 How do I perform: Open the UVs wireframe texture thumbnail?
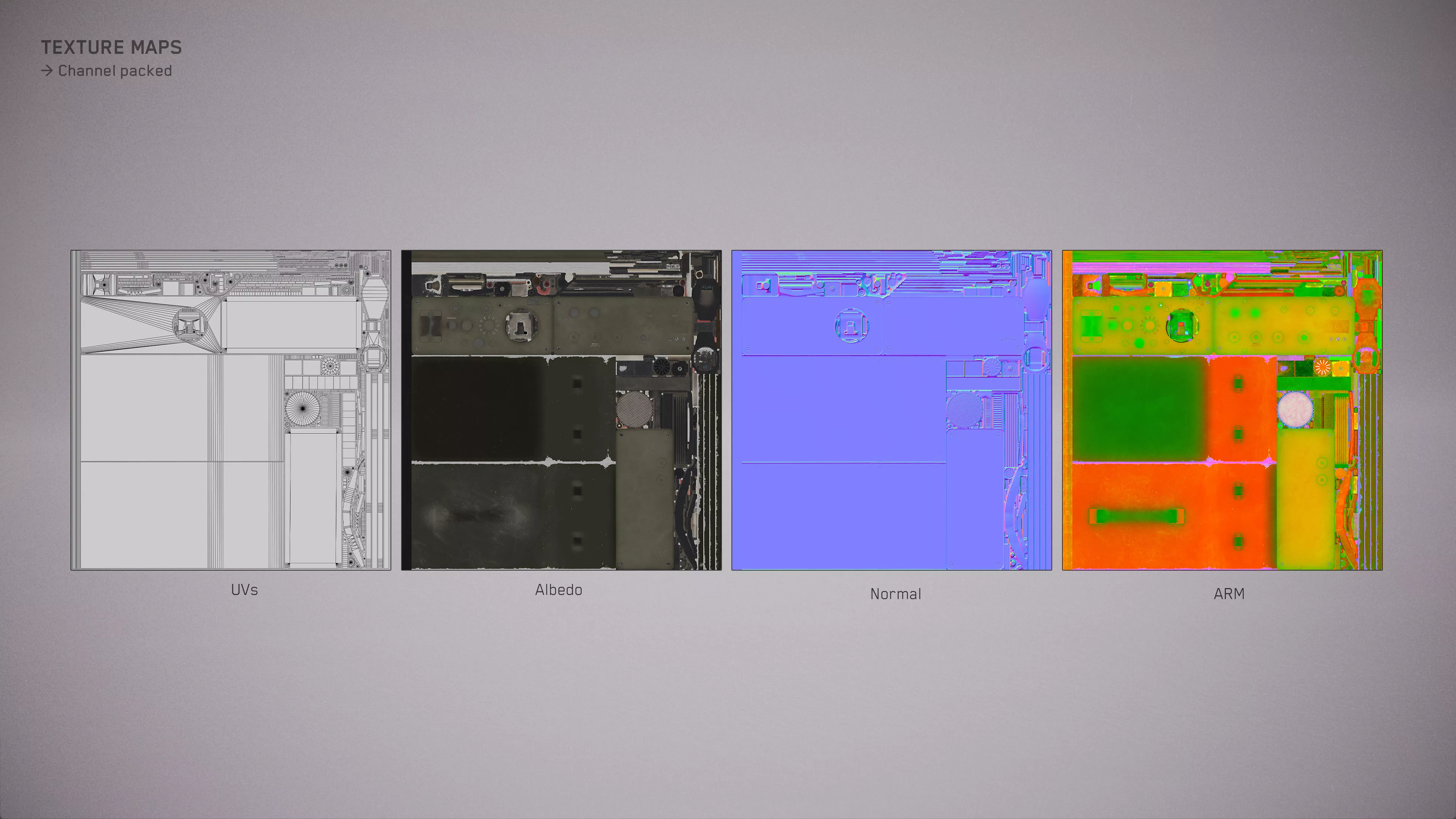(x=231, y=410)
